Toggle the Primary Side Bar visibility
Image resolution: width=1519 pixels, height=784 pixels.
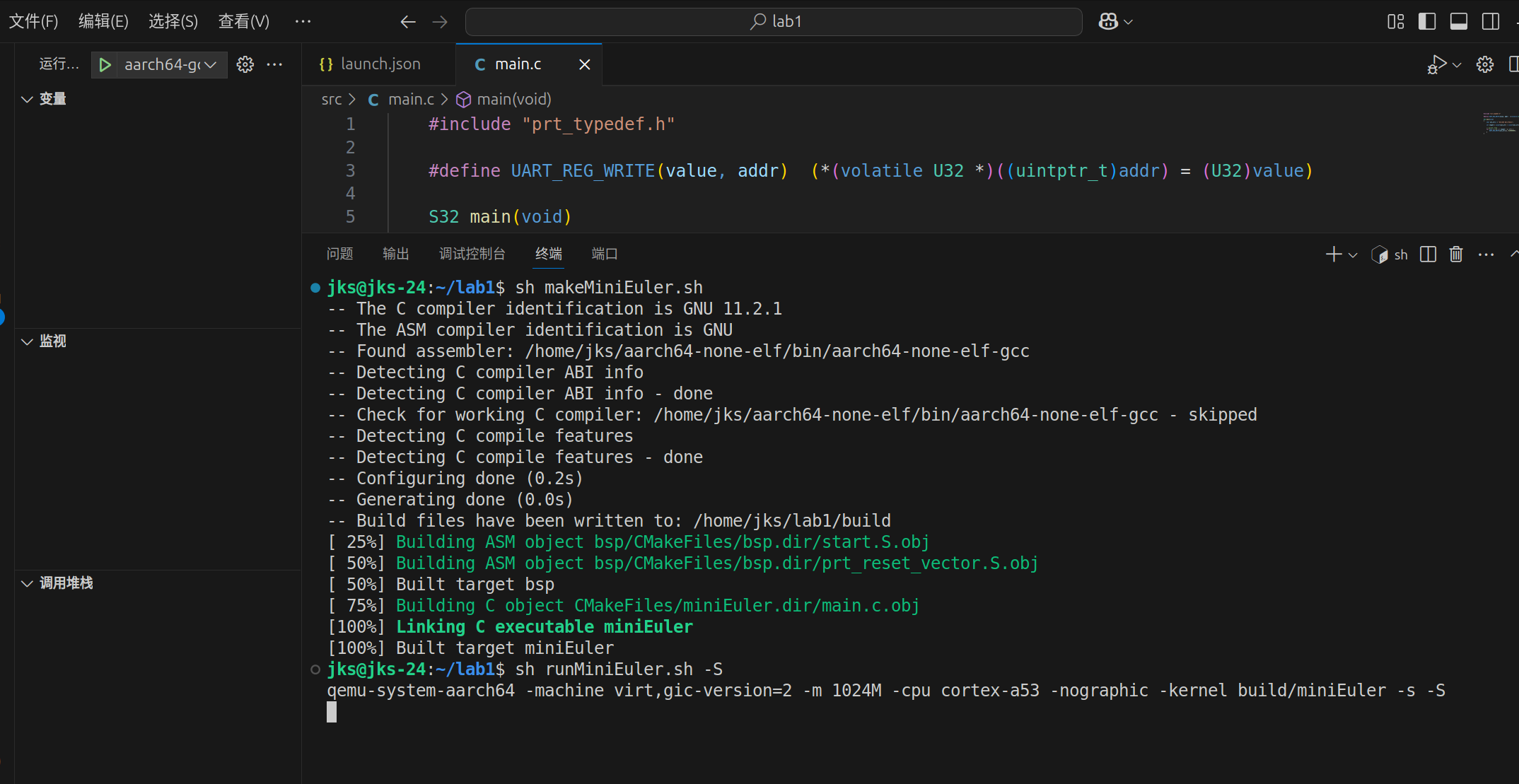pyautogui.click(x=1426, y=21)
